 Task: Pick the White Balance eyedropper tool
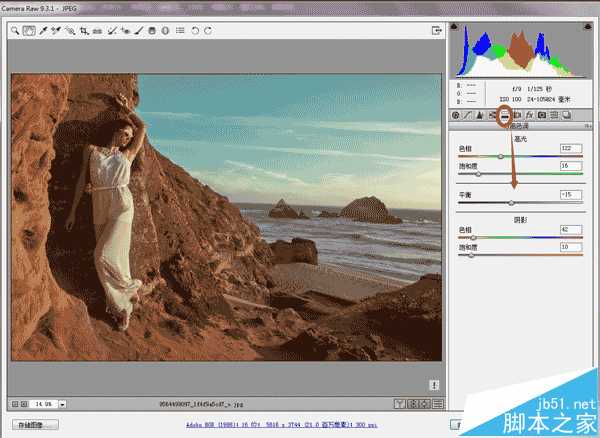coord(43,31)
